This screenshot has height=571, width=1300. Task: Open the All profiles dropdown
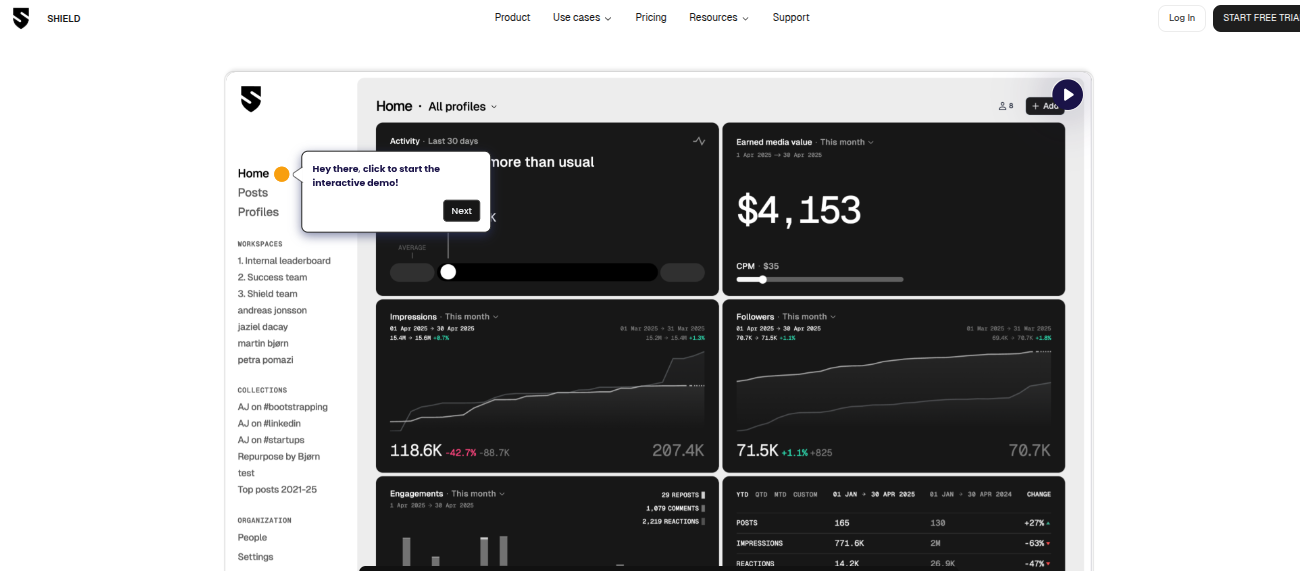pyautogui.click(x=462, y=107)
